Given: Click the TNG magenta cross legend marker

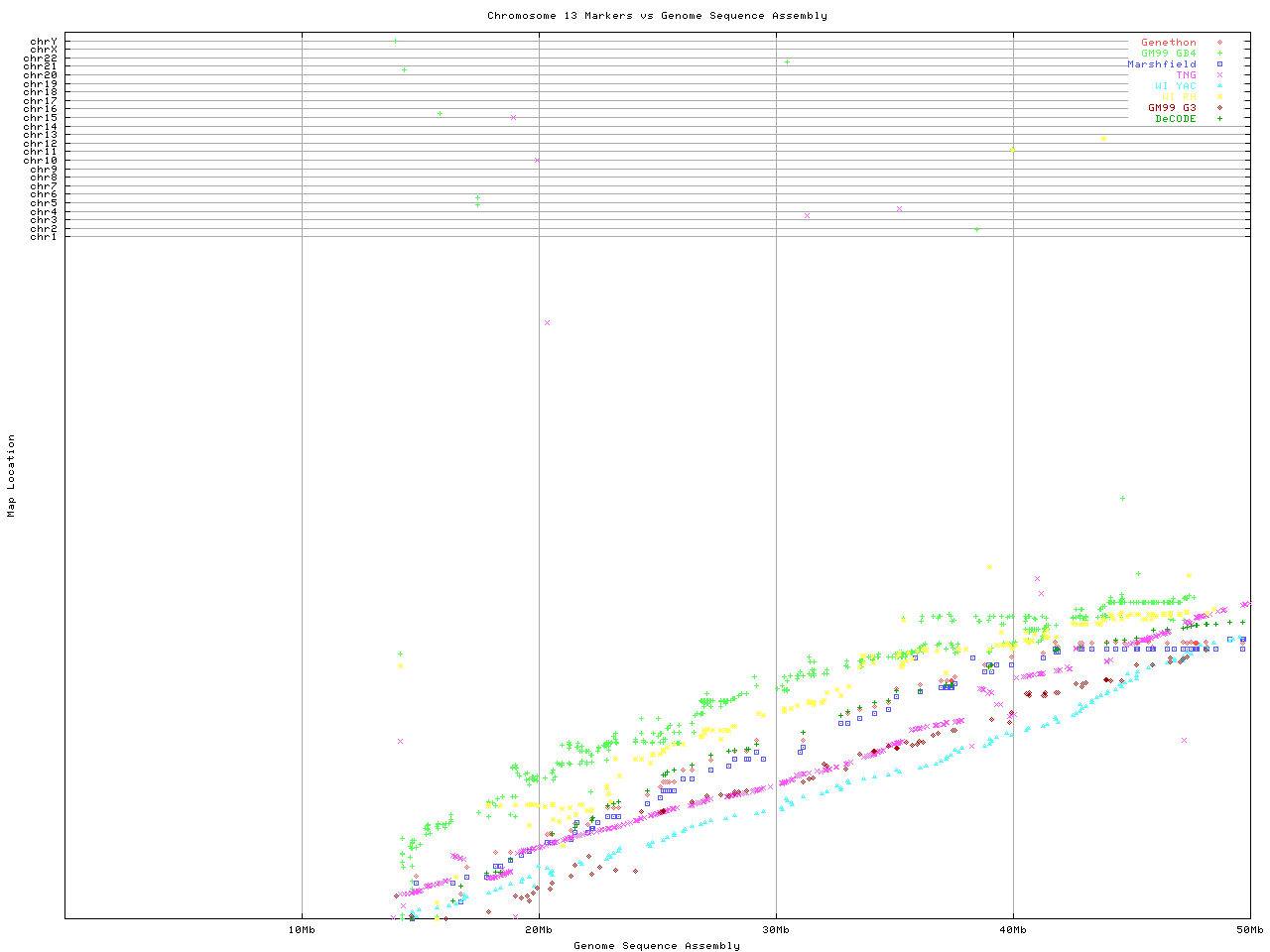Looking at the screenshot, I should pos(1219,75).
